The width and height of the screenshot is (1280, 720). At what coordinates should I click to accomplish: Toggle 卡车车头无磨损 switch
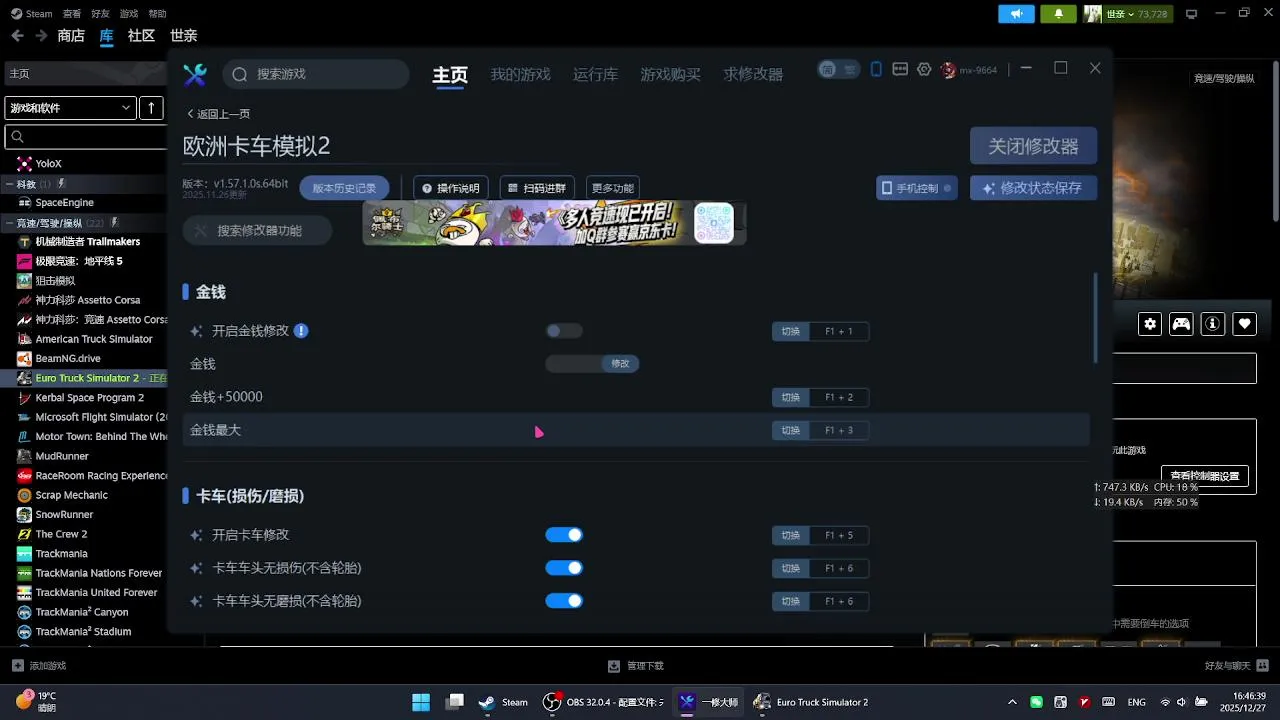[564, 601]
